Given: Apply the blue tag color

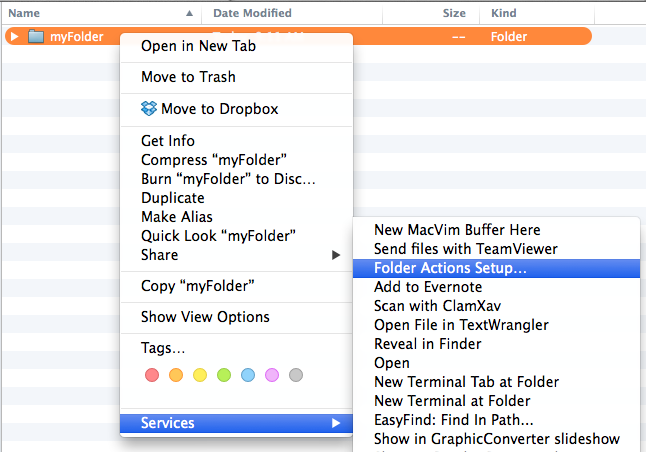Looking at the screenshot, I should coord(248,375).
